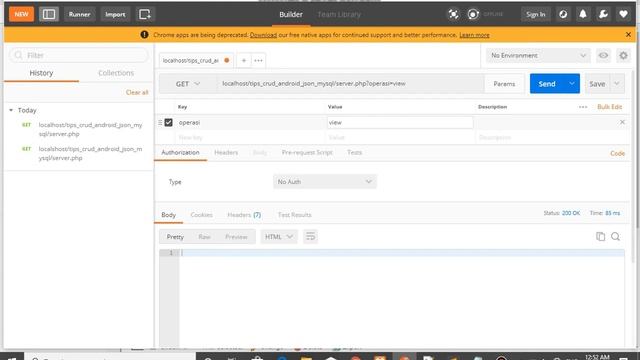Image resolution: width=640 pixels, height=360 pixels.
Task: Open the request Headers tab
Action: tap(226, 152)
